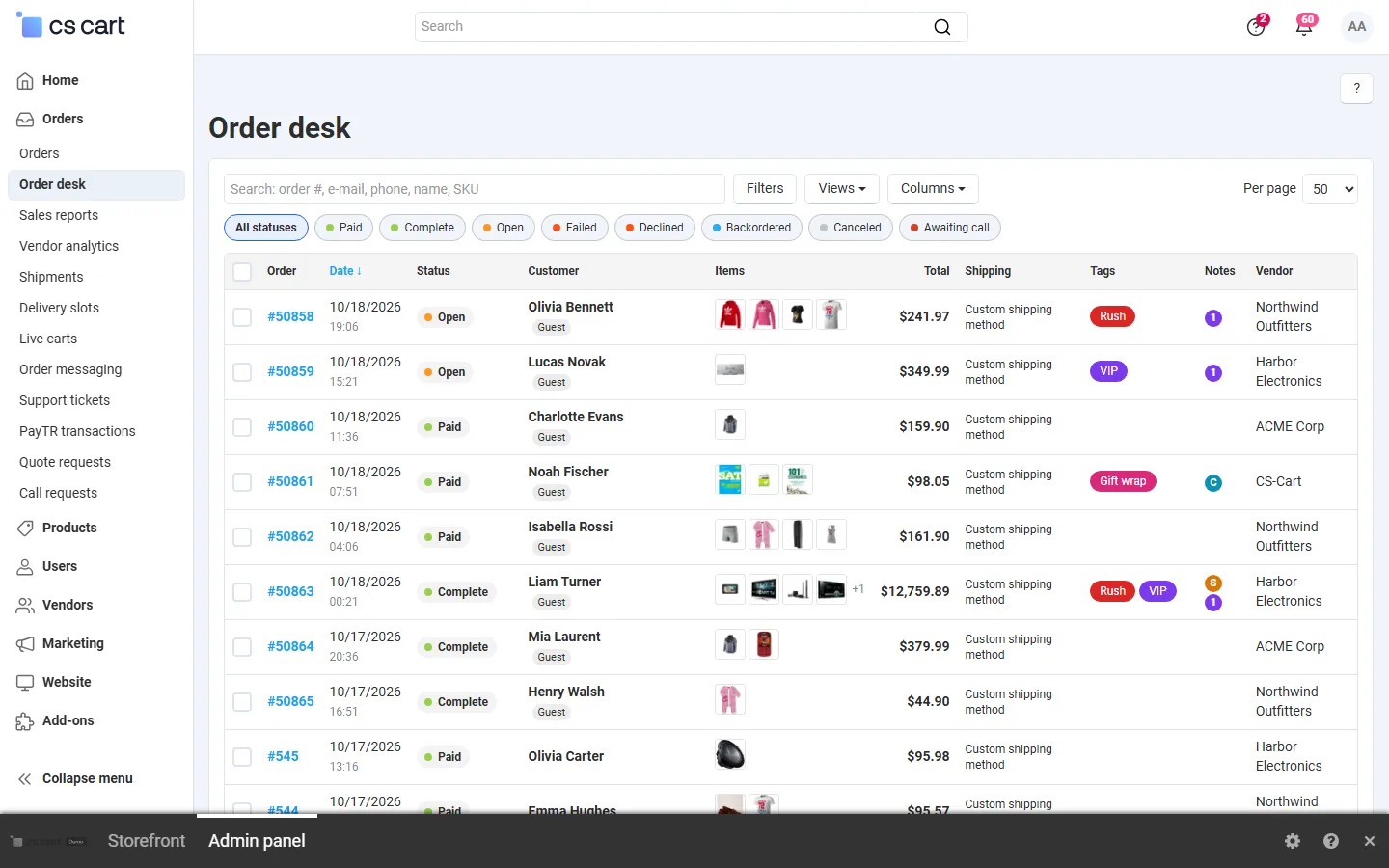Click the question mark help button below the avatar

[1357, 88]
